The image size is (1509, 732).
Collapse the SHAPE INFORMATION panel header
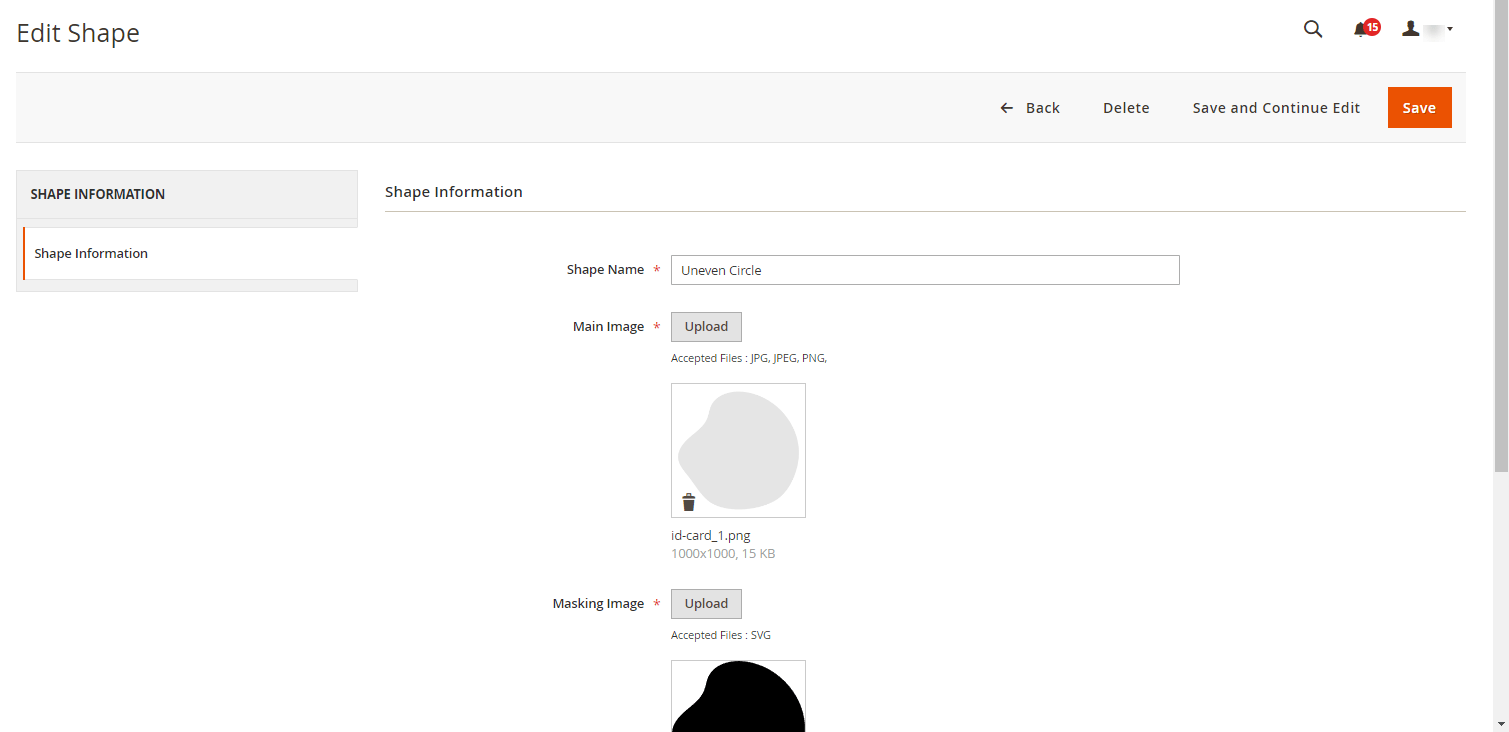(187, 194)
